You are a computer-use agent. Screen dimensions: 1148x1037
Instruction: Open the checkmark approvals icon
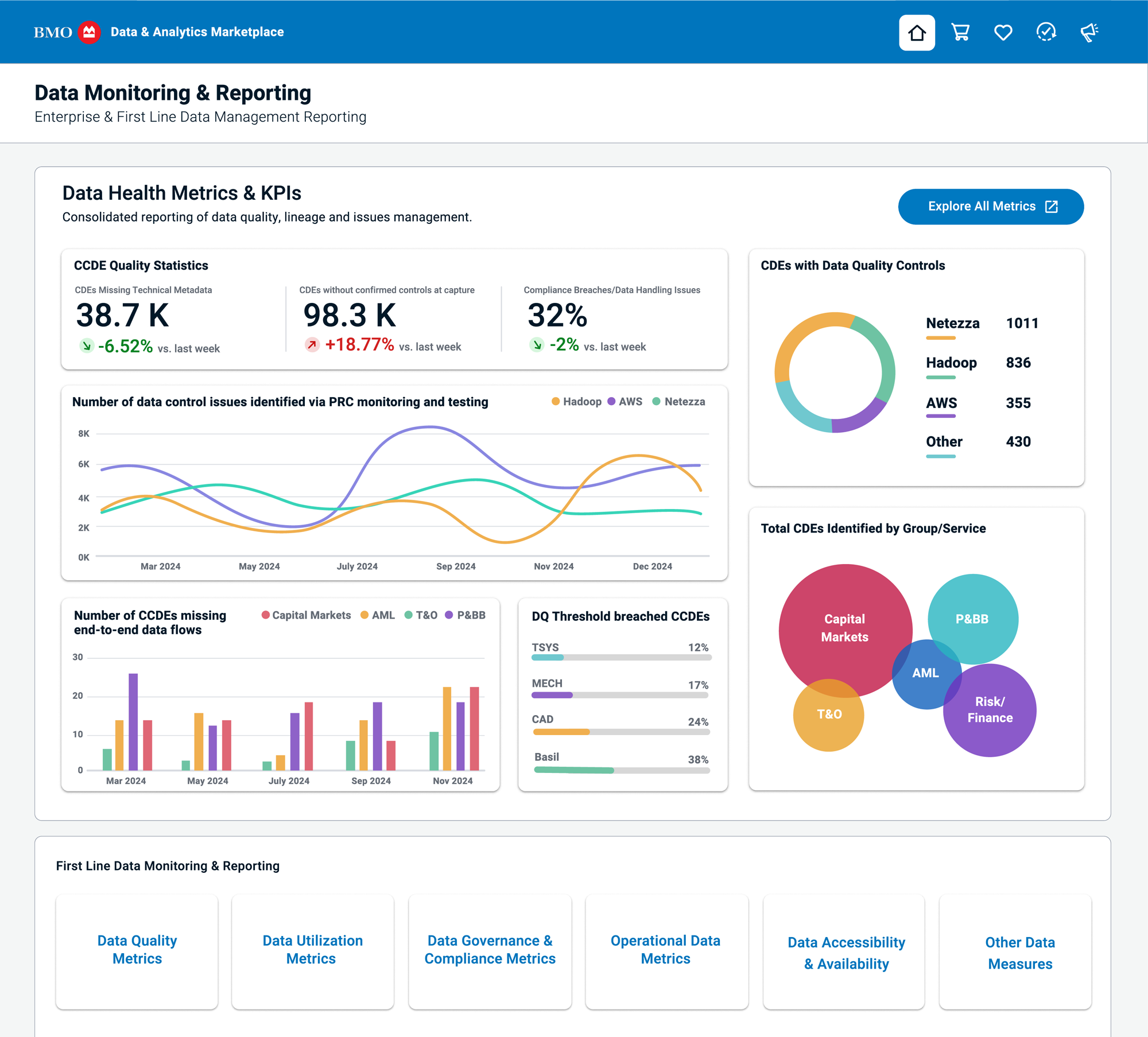click(x=1046, y=33)
